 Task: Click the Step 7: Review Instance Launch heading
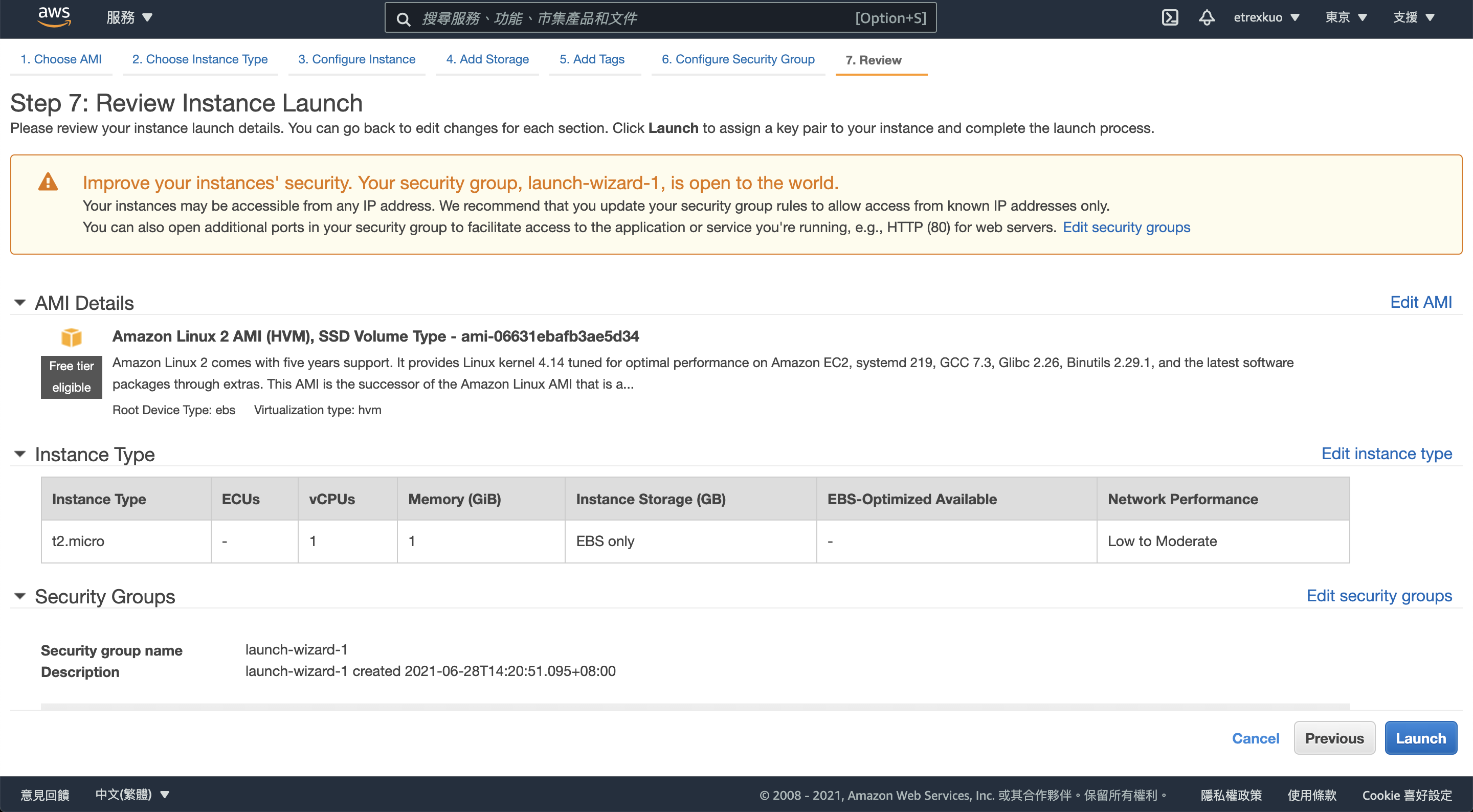coord(186,103)
